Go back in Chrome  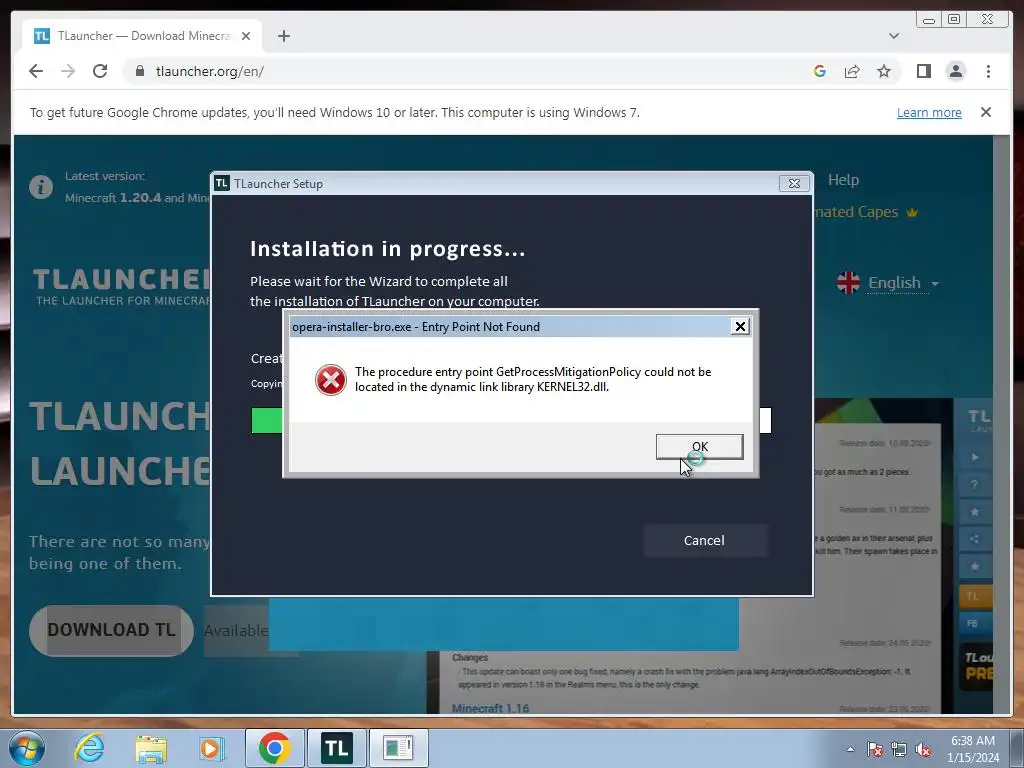click(36, 71)
